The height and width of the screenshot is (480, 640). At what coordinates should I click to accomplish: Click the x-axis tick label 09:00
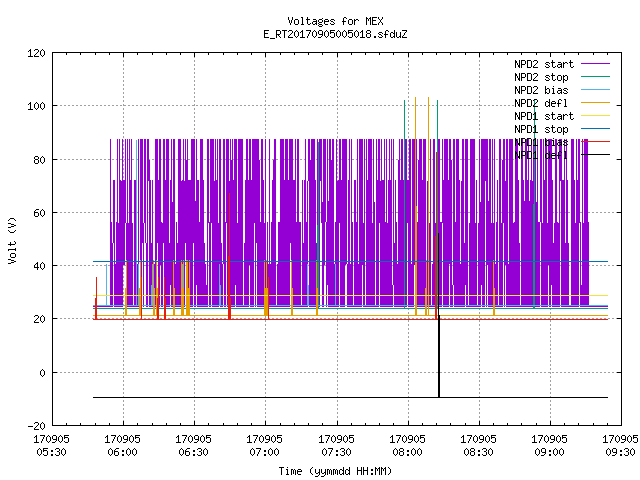[549, 453]
